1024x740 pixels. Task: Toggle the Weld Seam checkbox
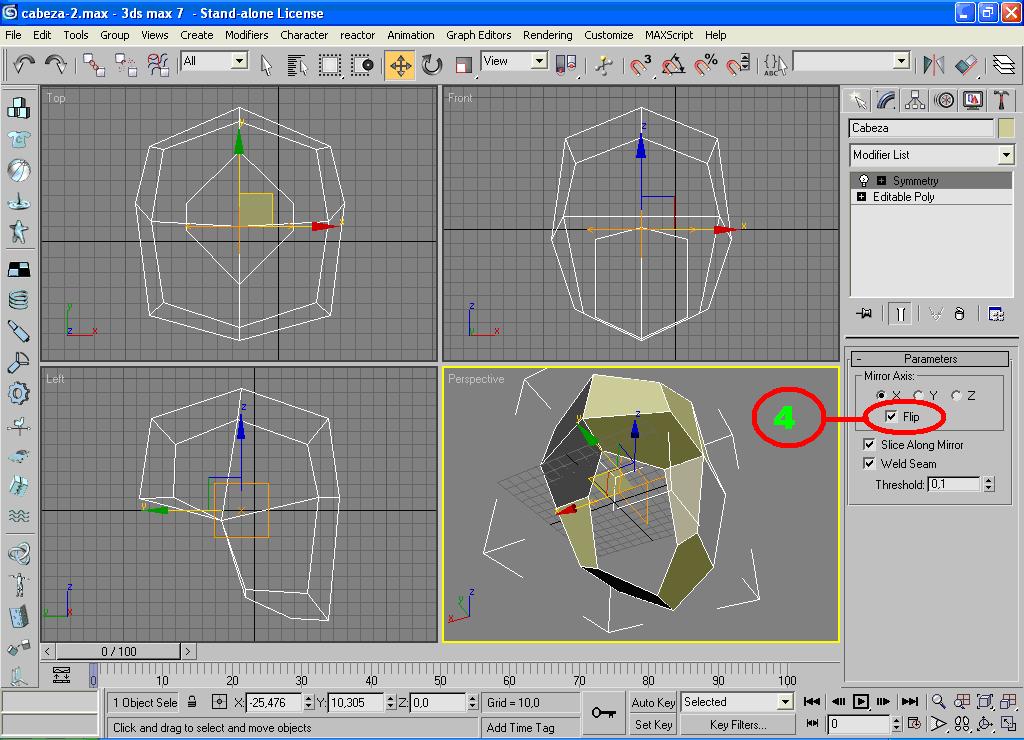[x=869, y=464]
